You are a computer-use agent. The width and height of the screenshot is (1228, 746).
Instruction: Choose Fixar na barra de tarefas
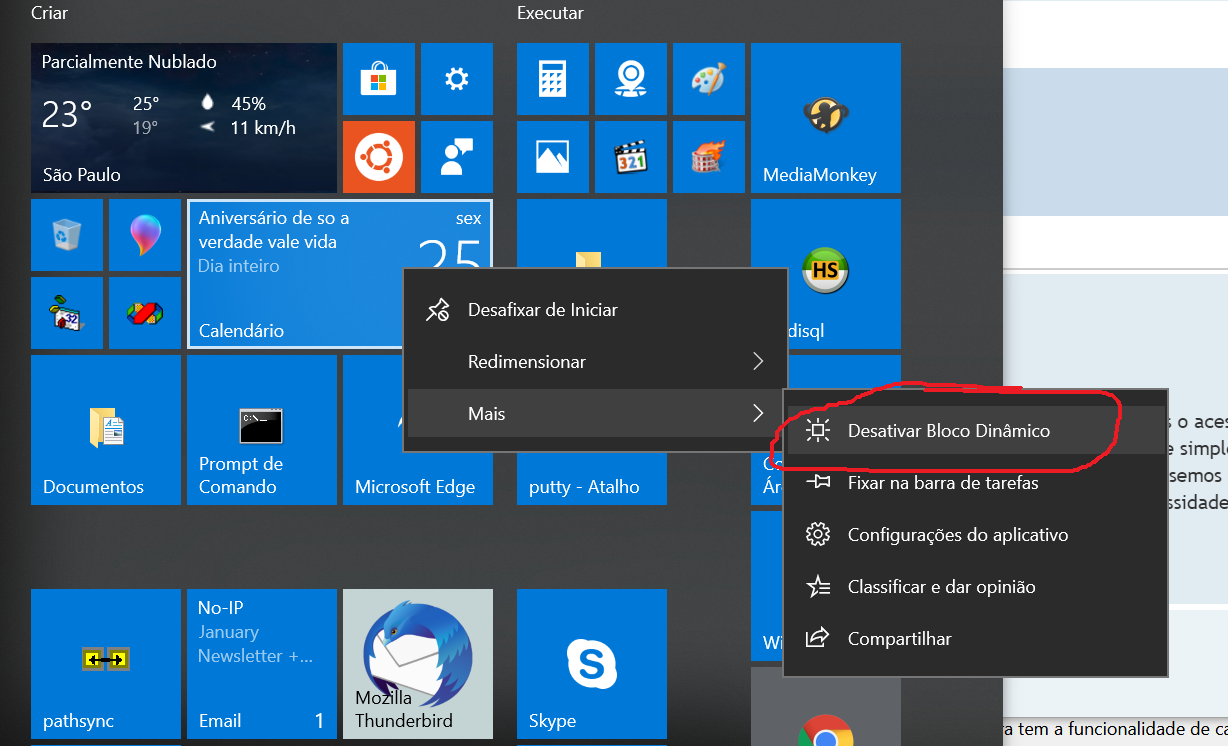point(942,483)
